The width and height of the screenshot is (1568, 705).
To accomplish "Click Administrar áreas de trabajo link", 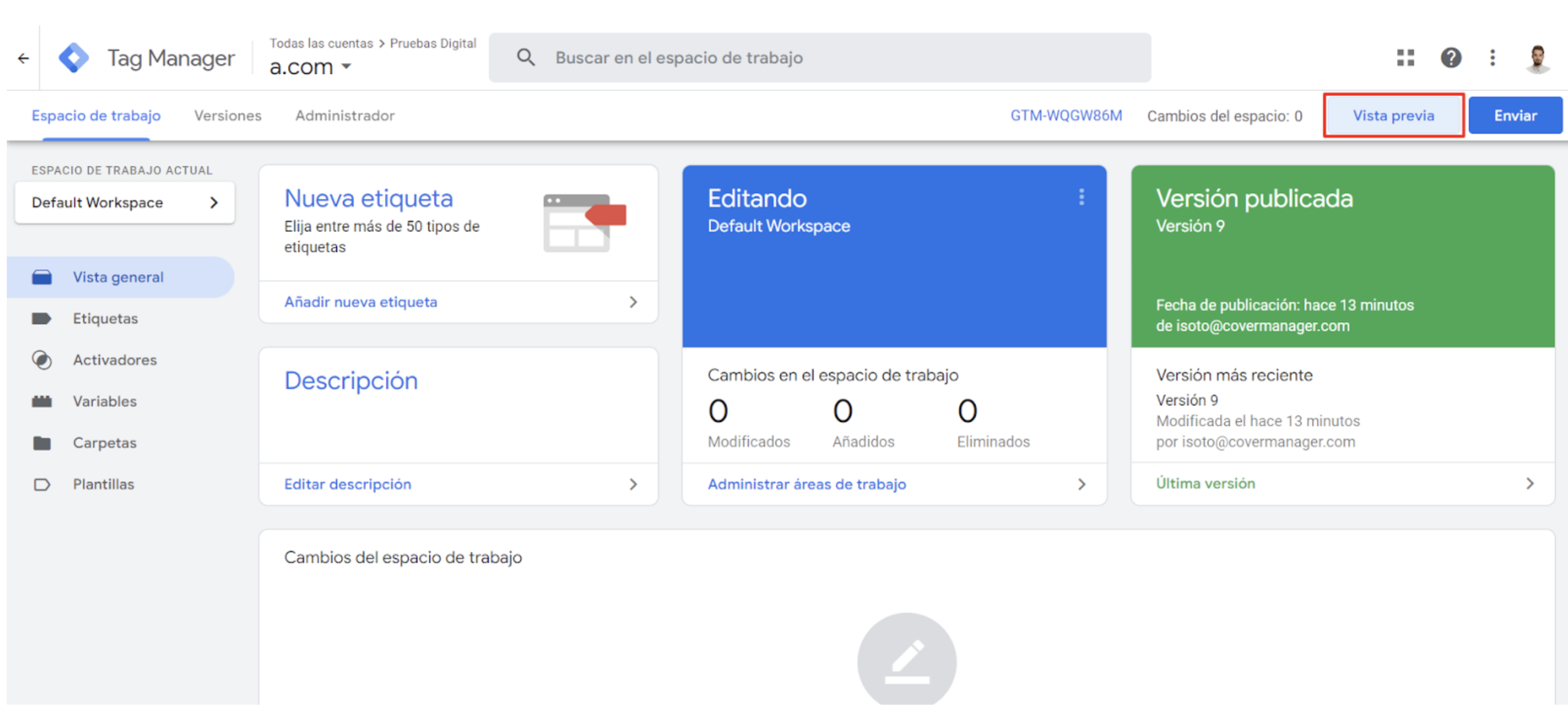I will 806,484.
